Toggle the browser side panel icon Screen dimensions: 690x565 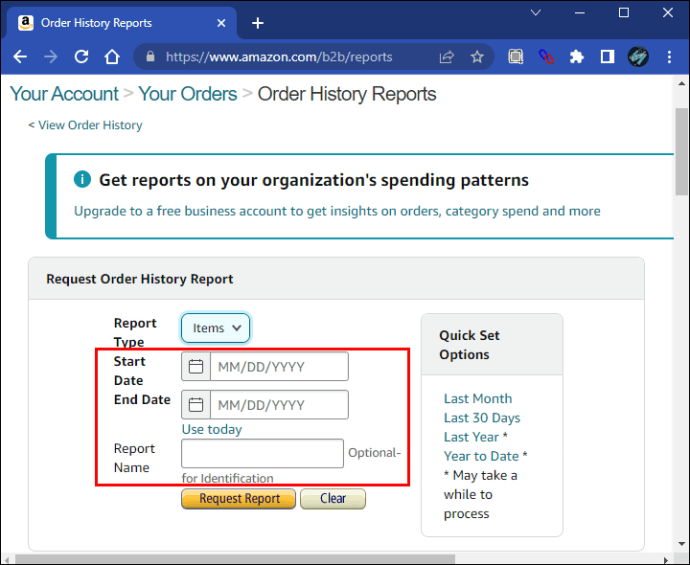pyautogui.click(x=607, y=57)
